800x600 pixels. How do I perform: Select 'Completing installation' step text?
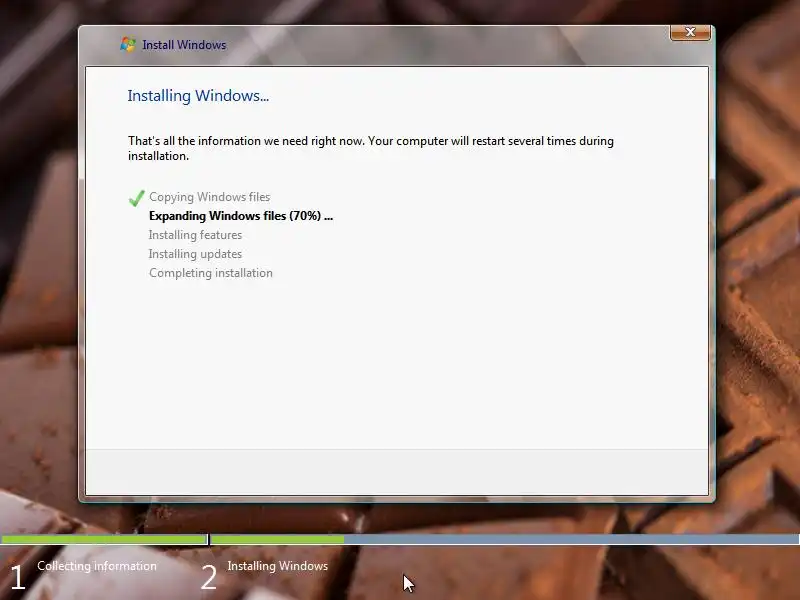pos(211,273)
